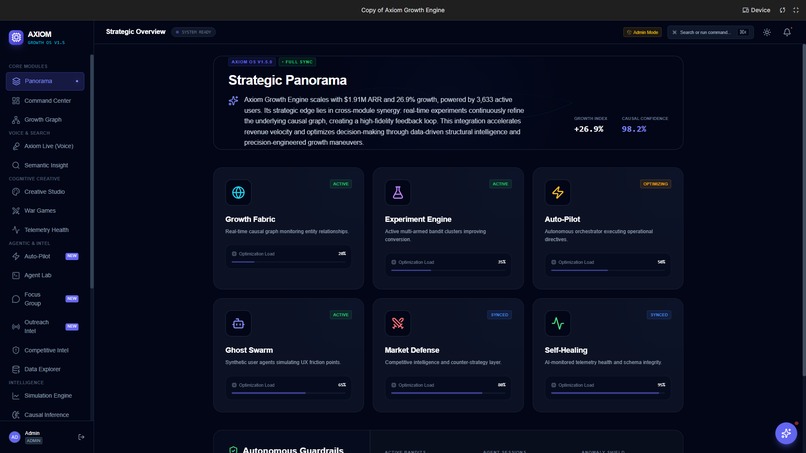Click Ghost Swarm optimization load bar
This screenshot has height=453, width=806.
[288, 393]
